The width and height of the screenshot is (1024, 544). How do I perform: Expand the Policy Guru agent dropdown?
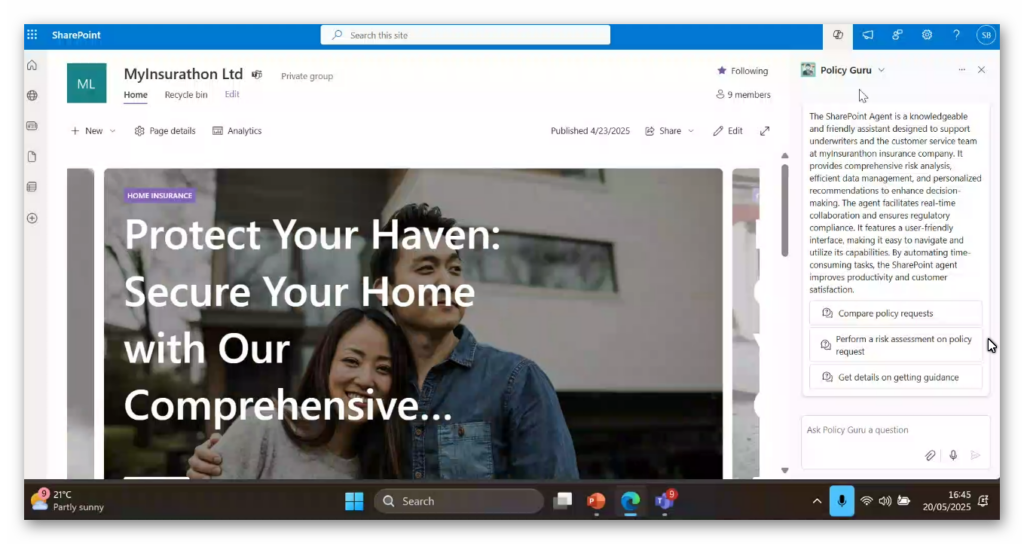pos(882,70)
